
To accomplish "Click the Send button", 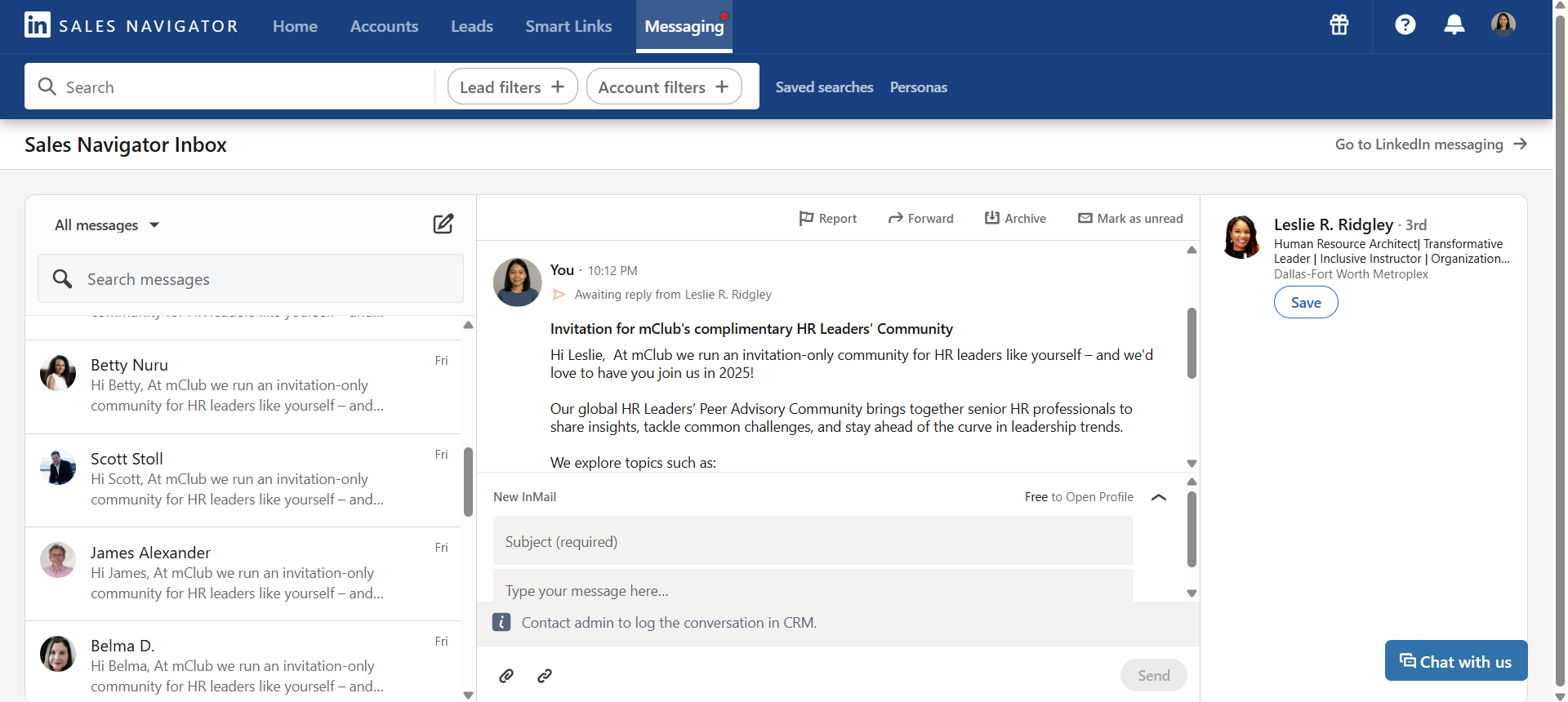I will pyautogui.click(x=1153, y=675).
